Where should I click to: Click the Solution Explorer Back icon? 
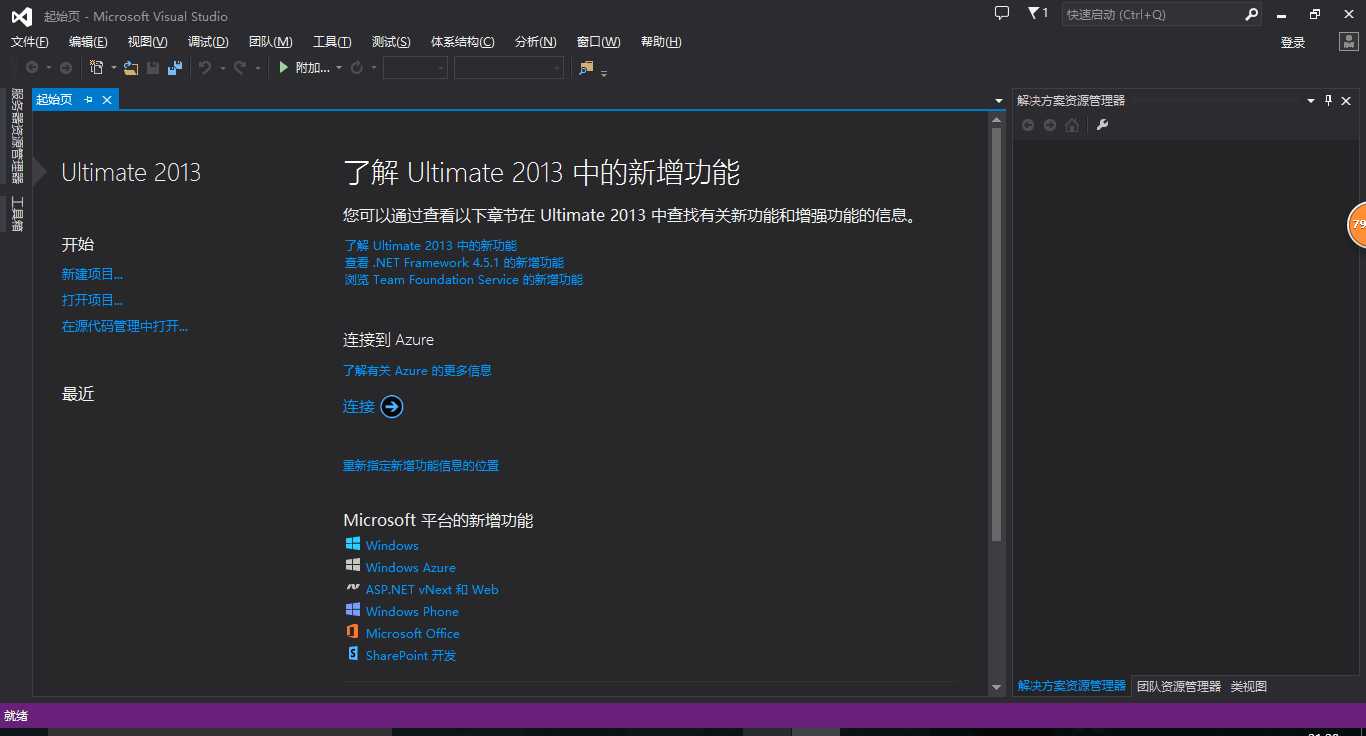pos(1028,125)
